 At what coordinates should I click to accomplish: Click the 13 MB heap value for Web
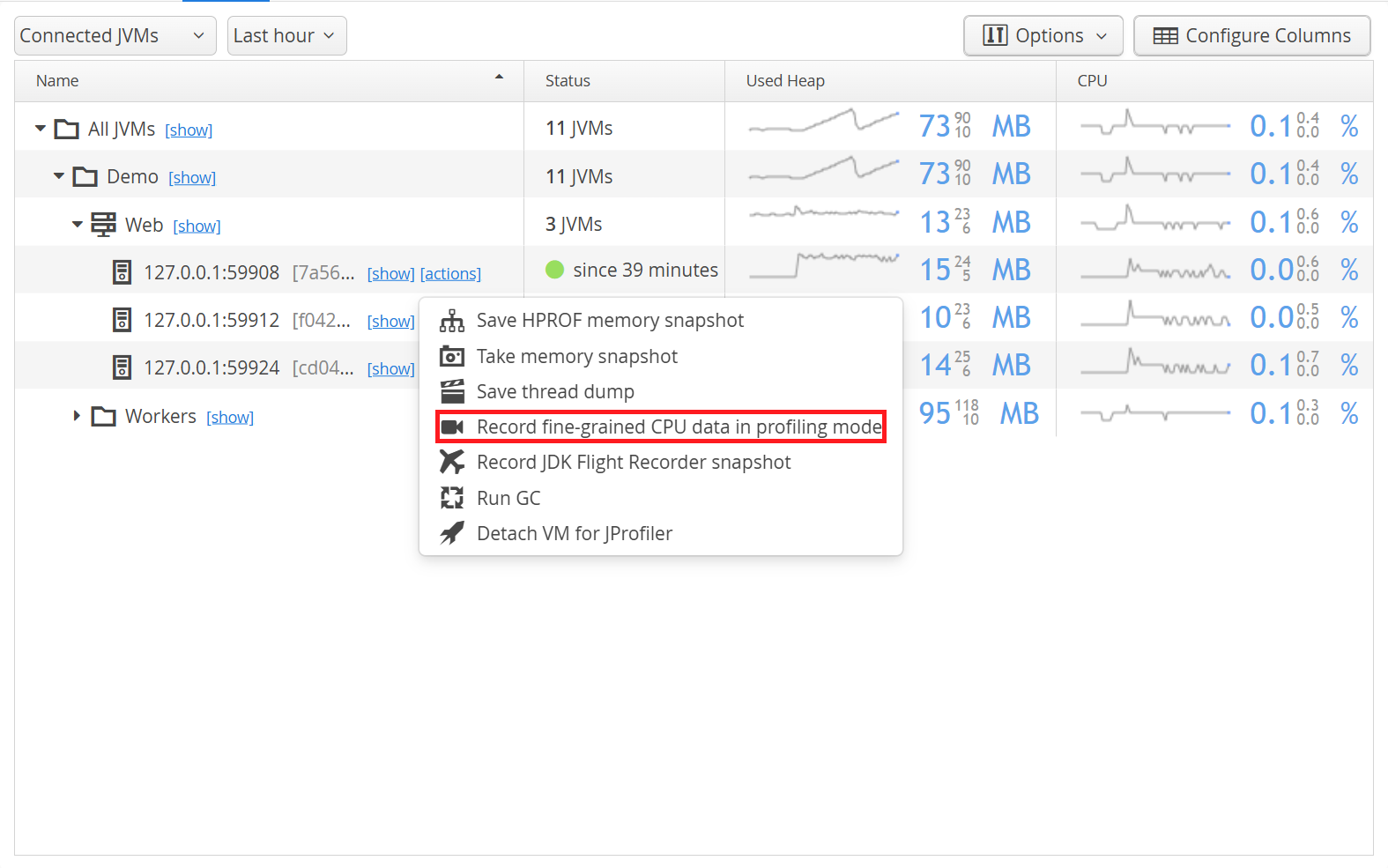(x=975, y=222)
